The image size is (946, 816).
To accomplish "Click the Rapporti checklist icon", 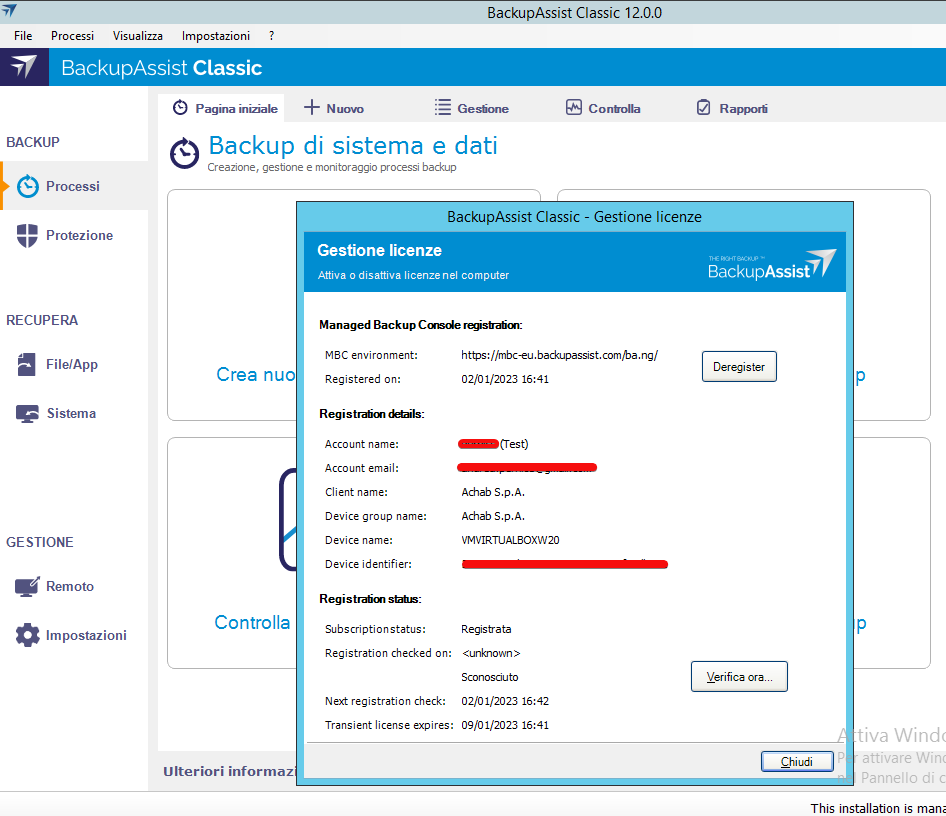I will pos(703,108).
